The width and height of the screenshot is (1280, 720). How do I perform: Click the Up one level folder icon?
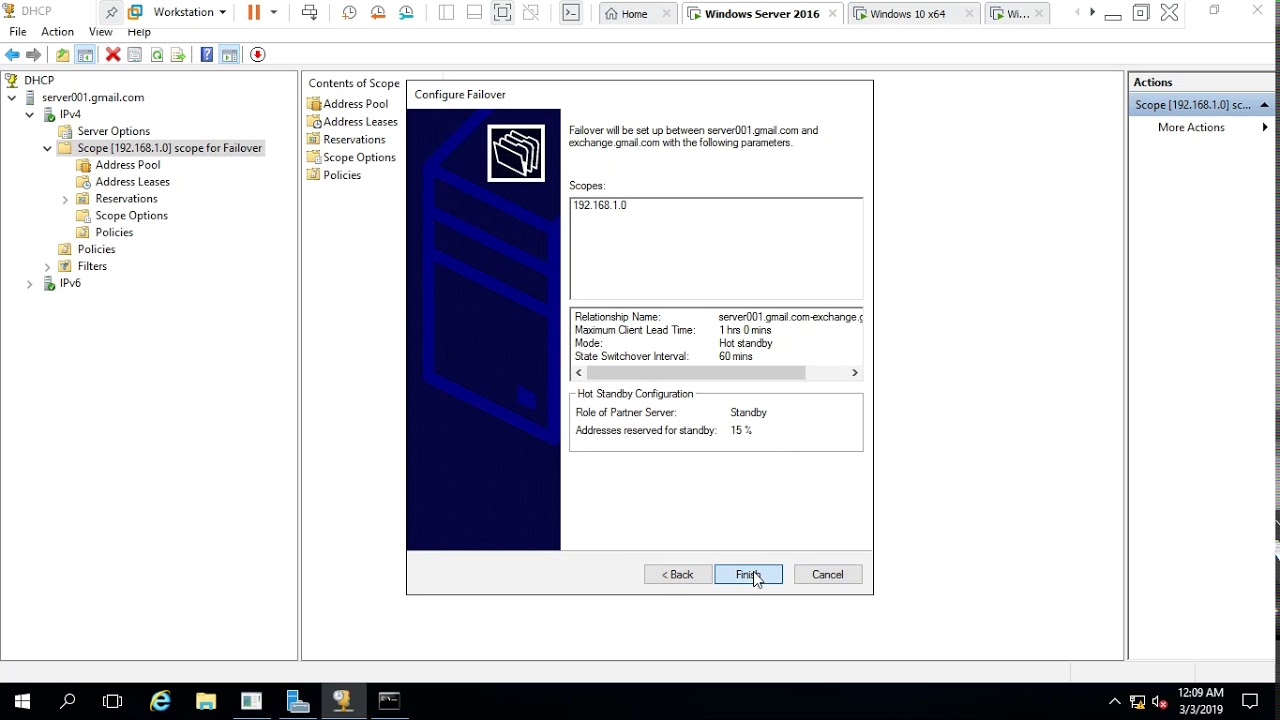63,55
